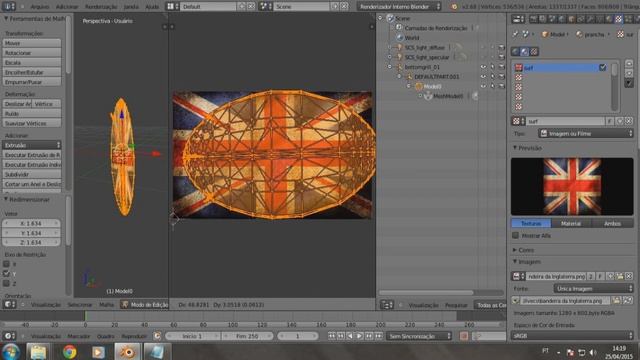Viewport: 640px width, 360px height.
Task: Open Fonte Única Imagem dropdown
Action: (593, 289)
